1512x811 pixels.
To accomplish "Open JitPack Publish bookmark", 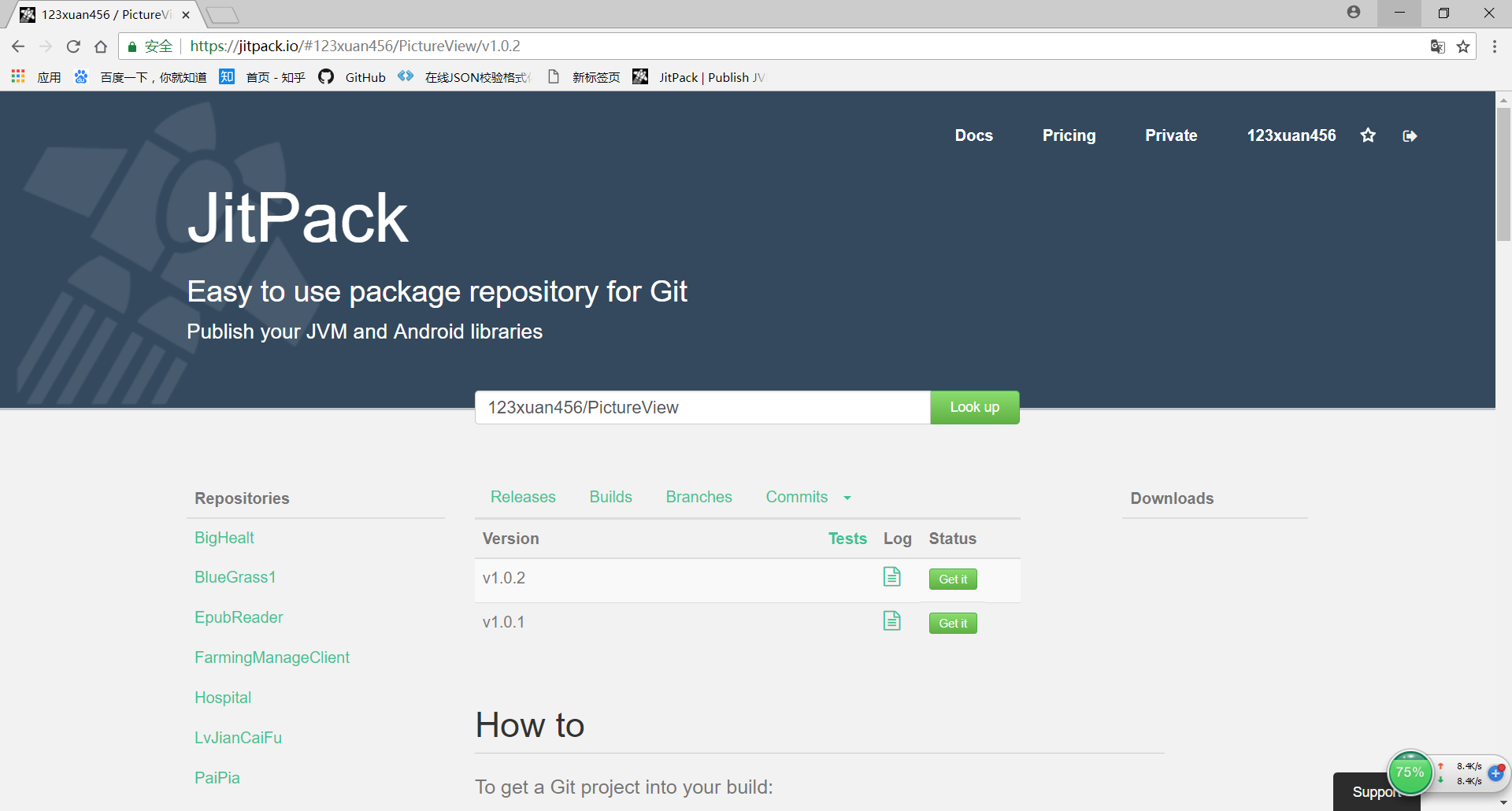I will [699, 76].
